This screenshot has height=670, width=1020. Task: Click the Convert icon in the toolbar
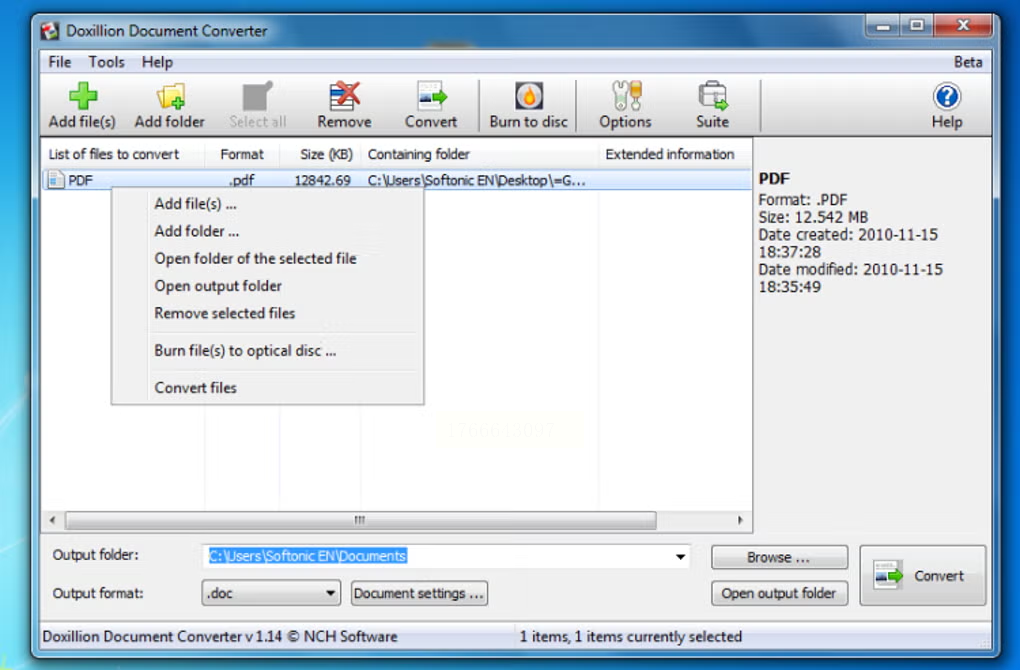[431, 96]
